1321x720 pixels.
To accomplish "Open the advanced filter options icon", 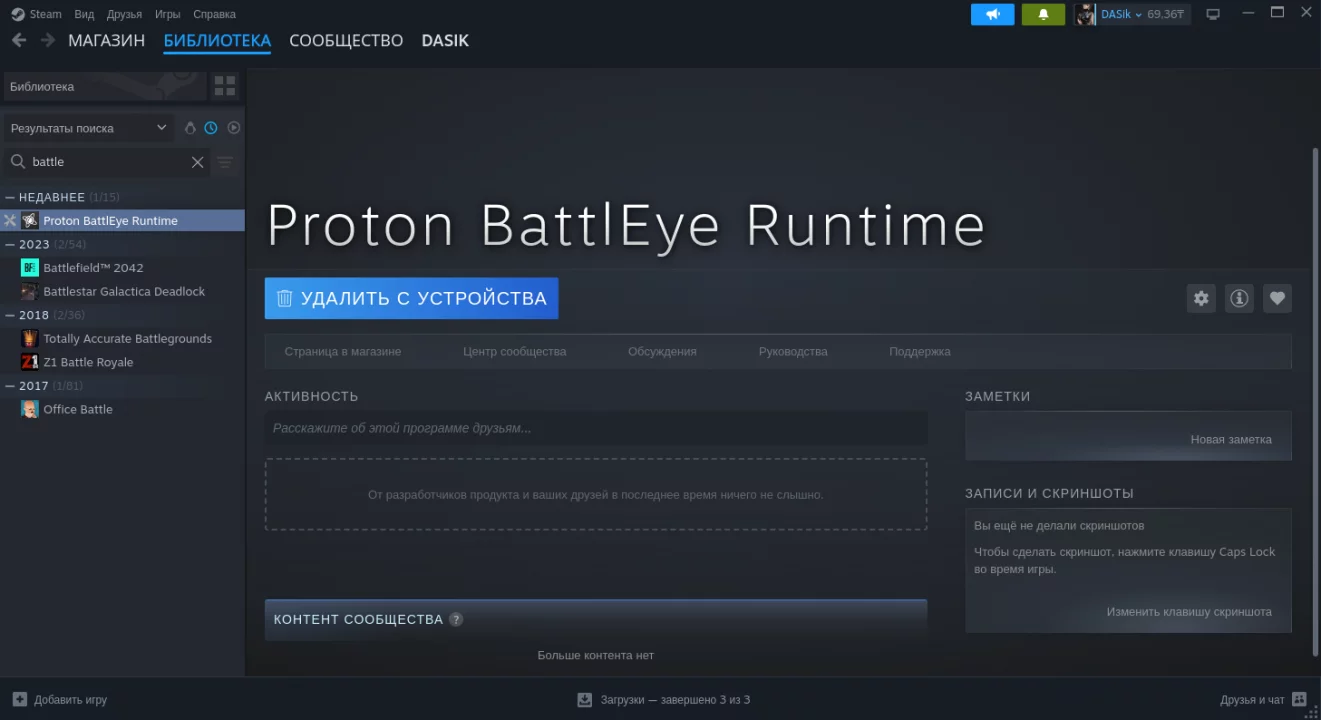I will pos(226,162).
